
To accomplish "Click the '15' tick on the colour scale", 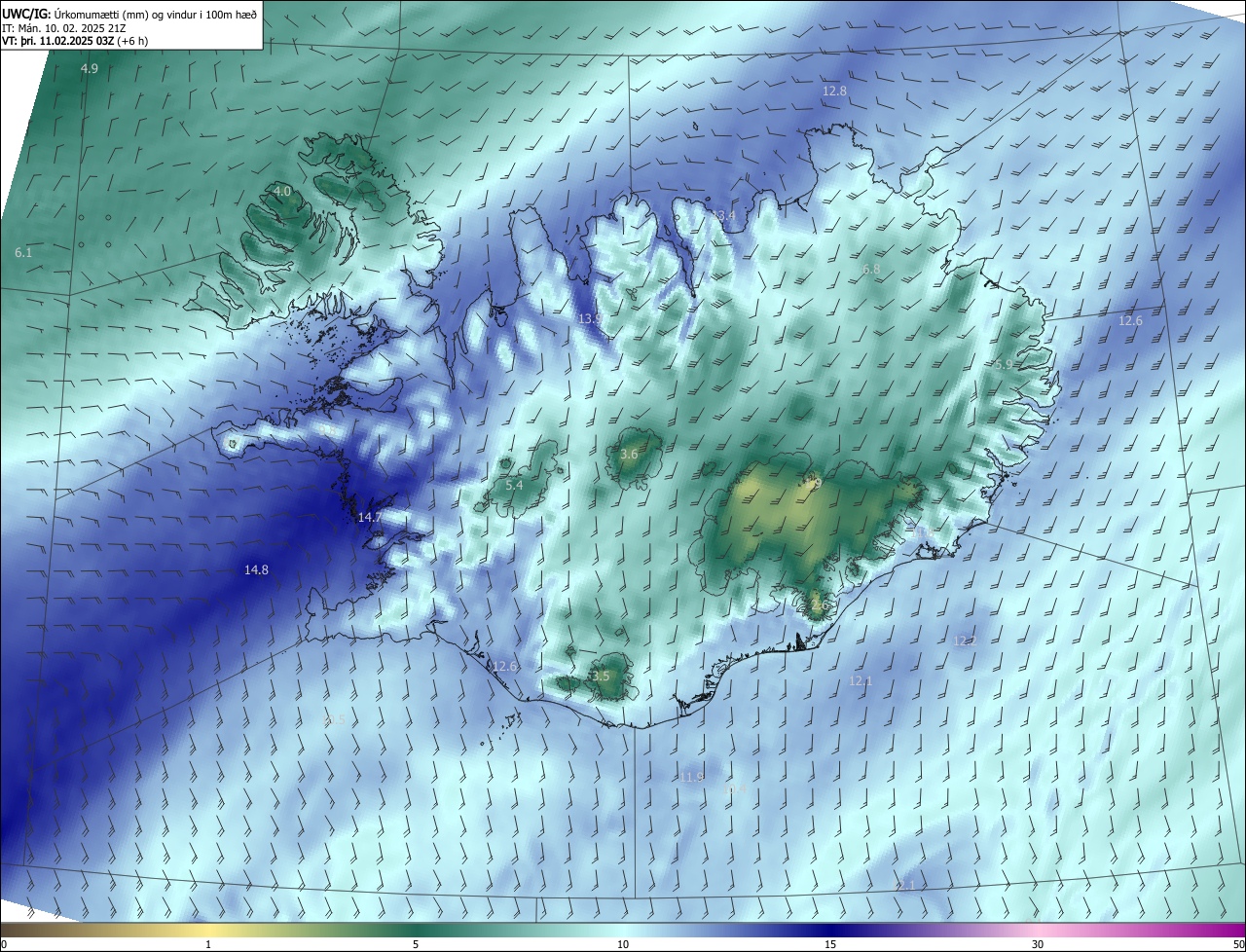I will (x=830, y=944).
